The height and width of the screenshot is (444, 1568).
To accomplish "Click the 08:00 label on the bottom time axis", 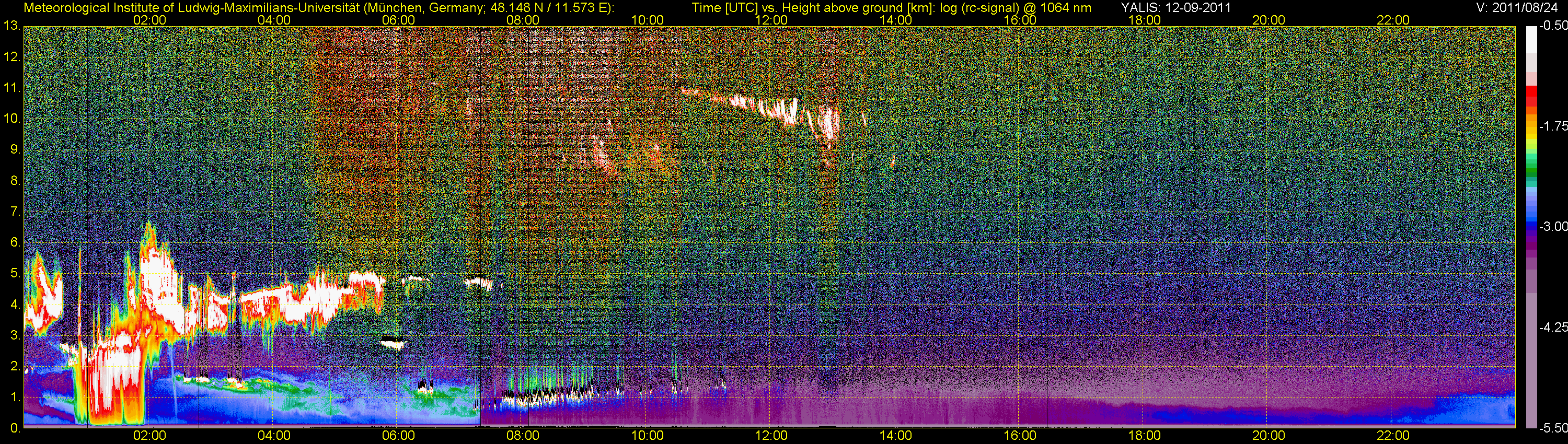I will tap(523, 436).
